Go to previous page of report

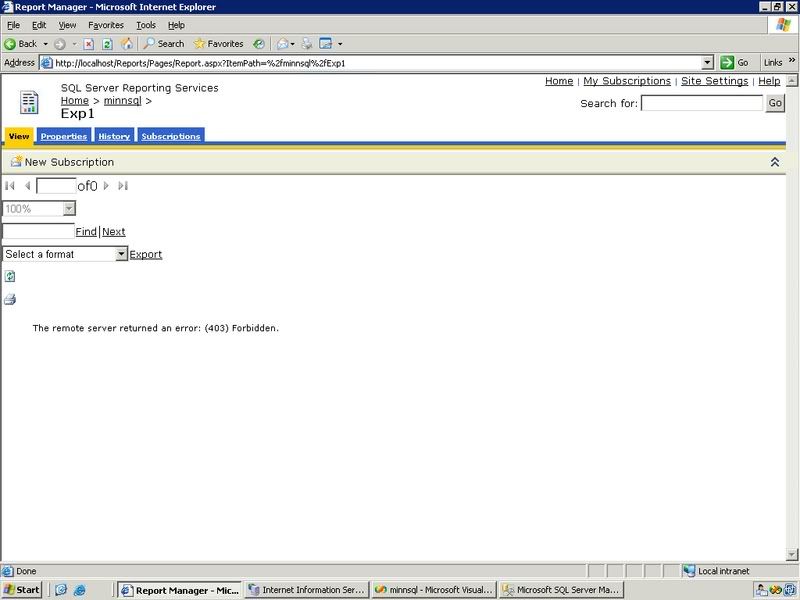click(x=28, y=186)
